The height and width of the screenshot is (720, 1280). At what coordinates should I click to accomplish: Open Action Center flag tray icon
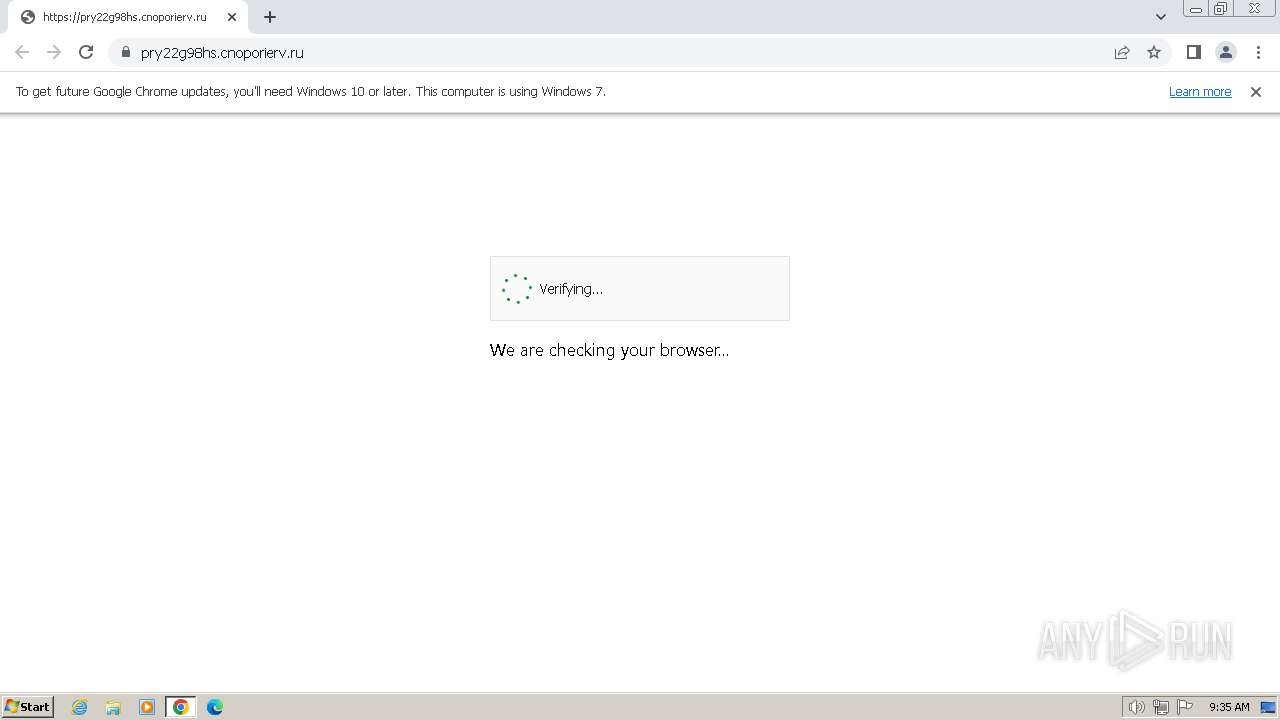(1185, 707)
